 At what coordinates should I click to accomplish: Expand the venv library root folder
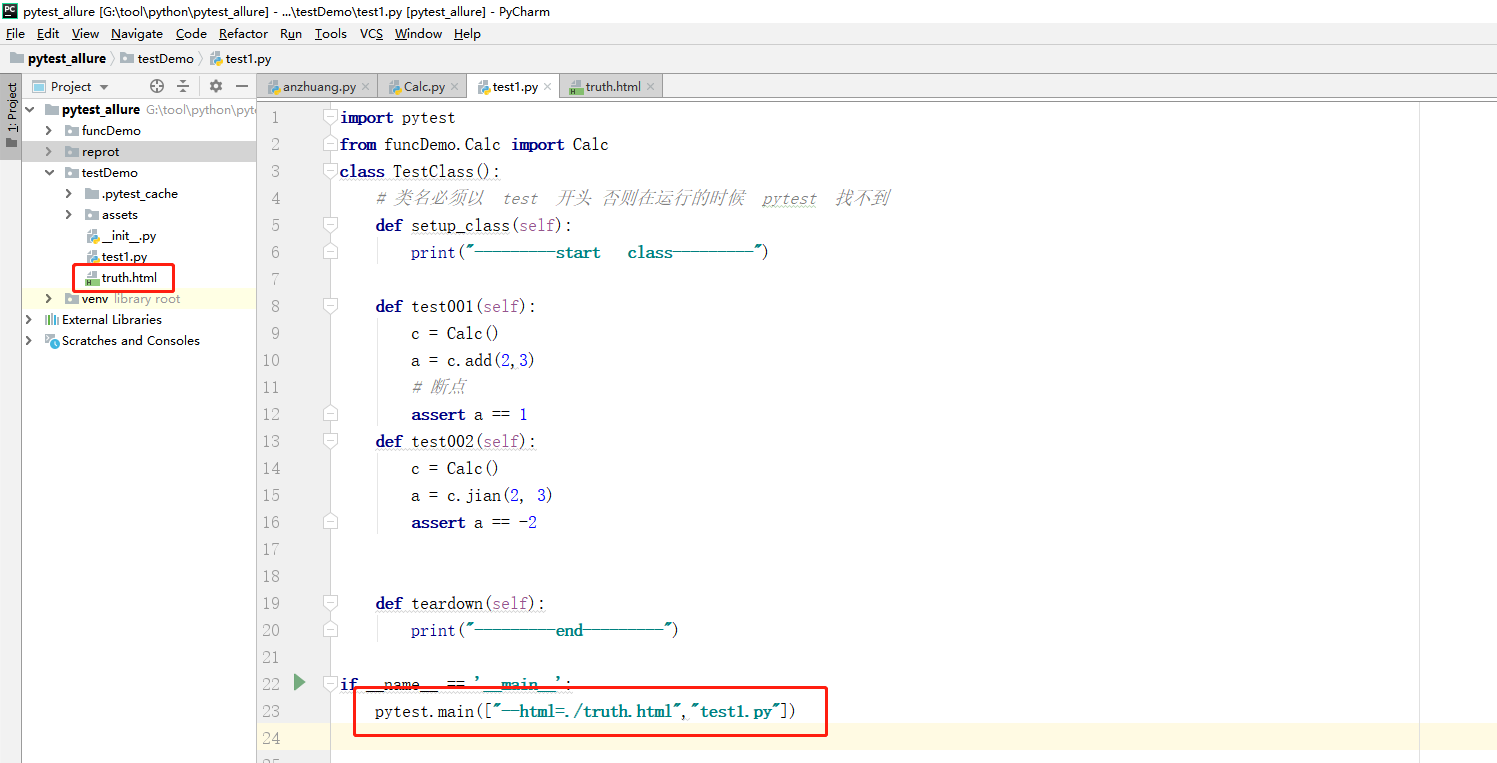coord(49,298)
